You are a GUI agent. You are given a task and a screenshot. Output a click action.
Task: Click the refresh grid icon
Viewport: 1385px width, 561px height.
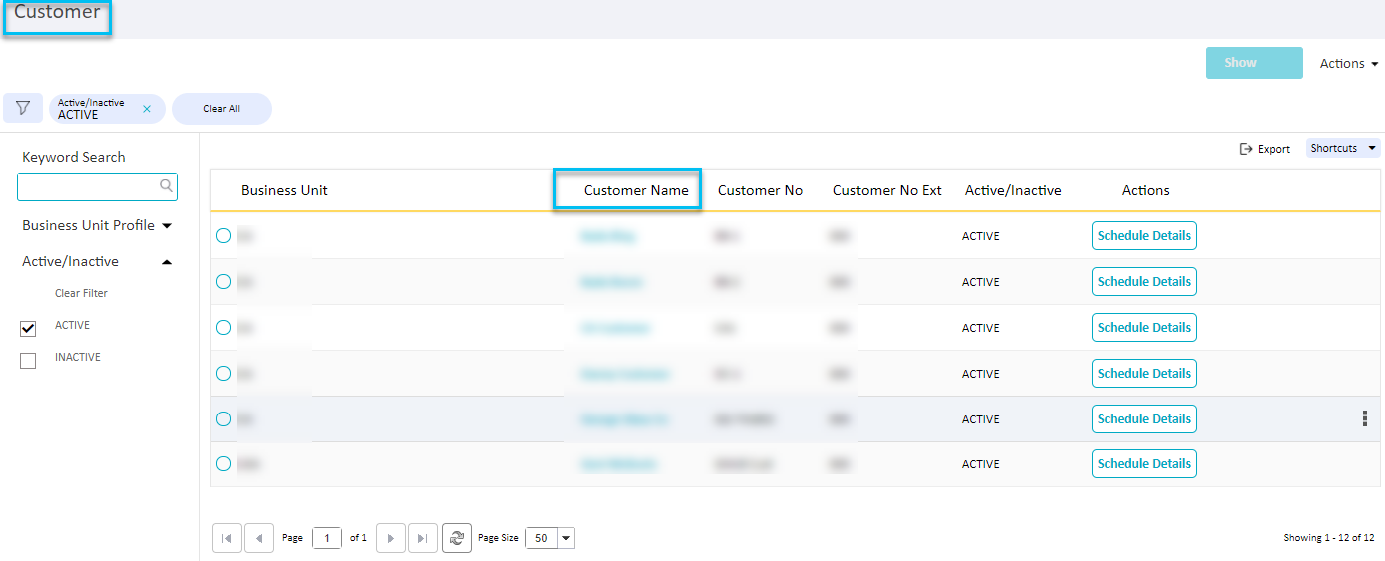click(457, 538)
